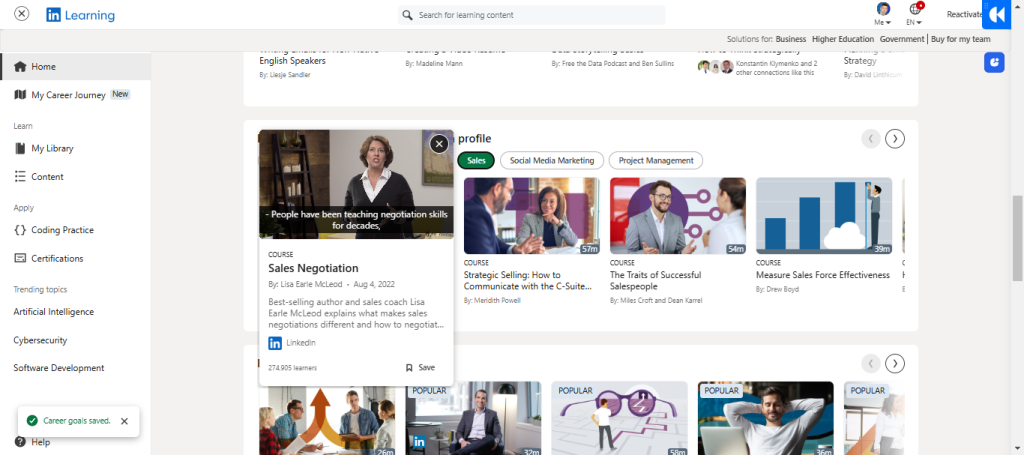Open Software Development trending topic

59,368
